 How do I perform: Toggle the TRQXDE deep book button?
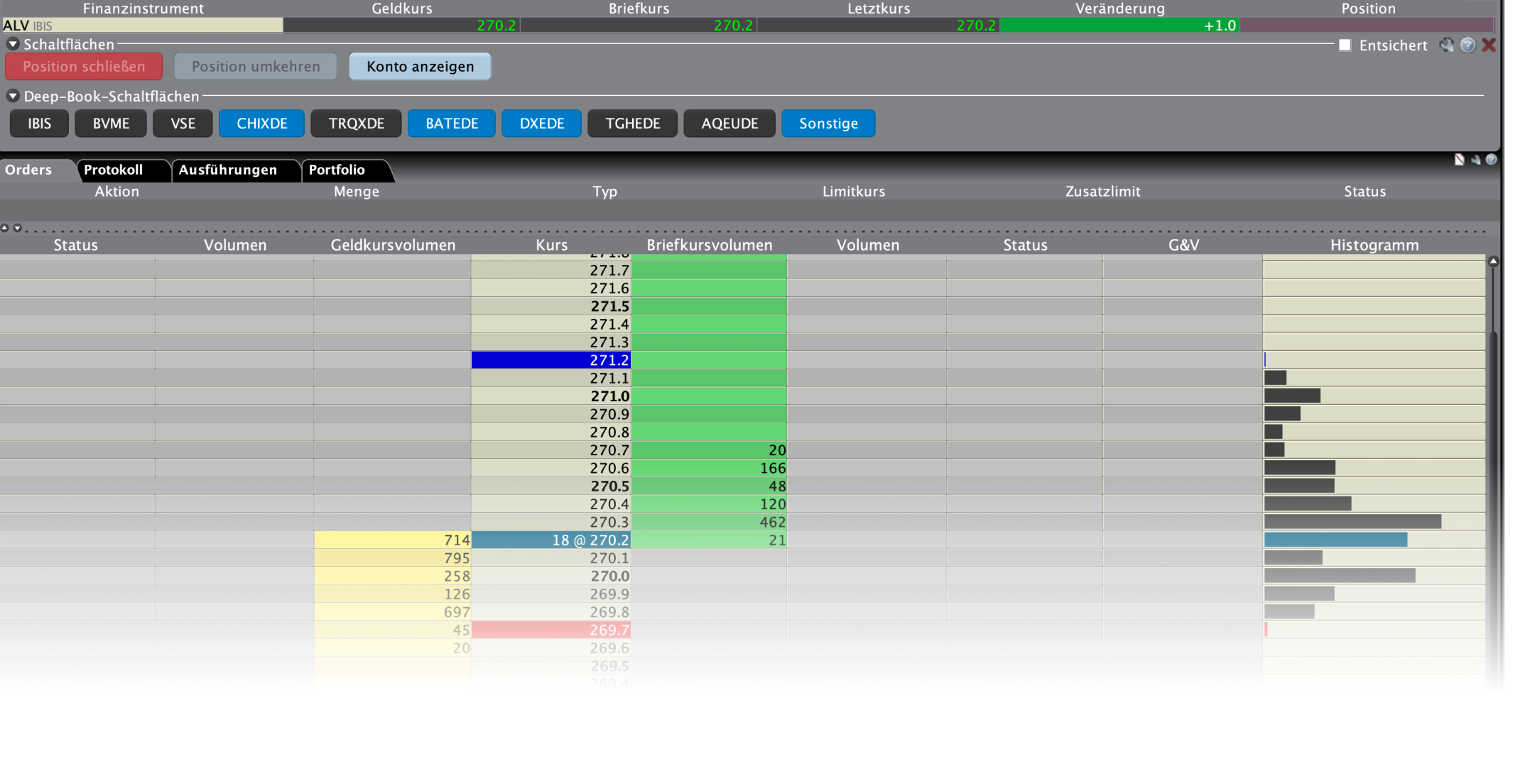click(x=356, y=124)
